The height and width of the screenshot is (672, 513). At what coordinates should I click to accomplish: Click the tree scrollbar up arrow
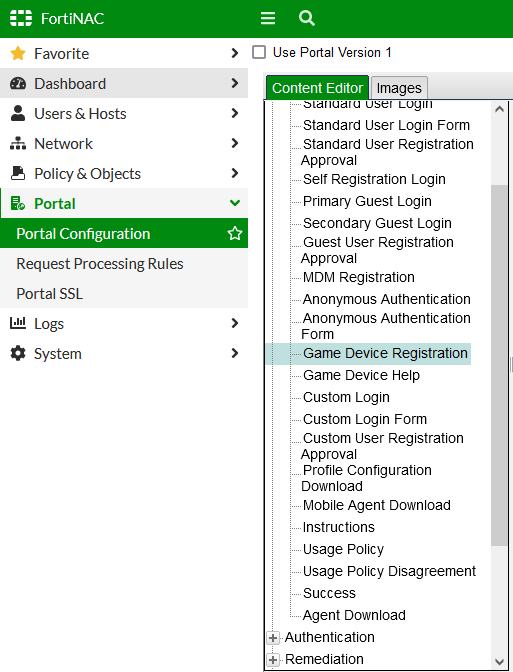point(499,109)
